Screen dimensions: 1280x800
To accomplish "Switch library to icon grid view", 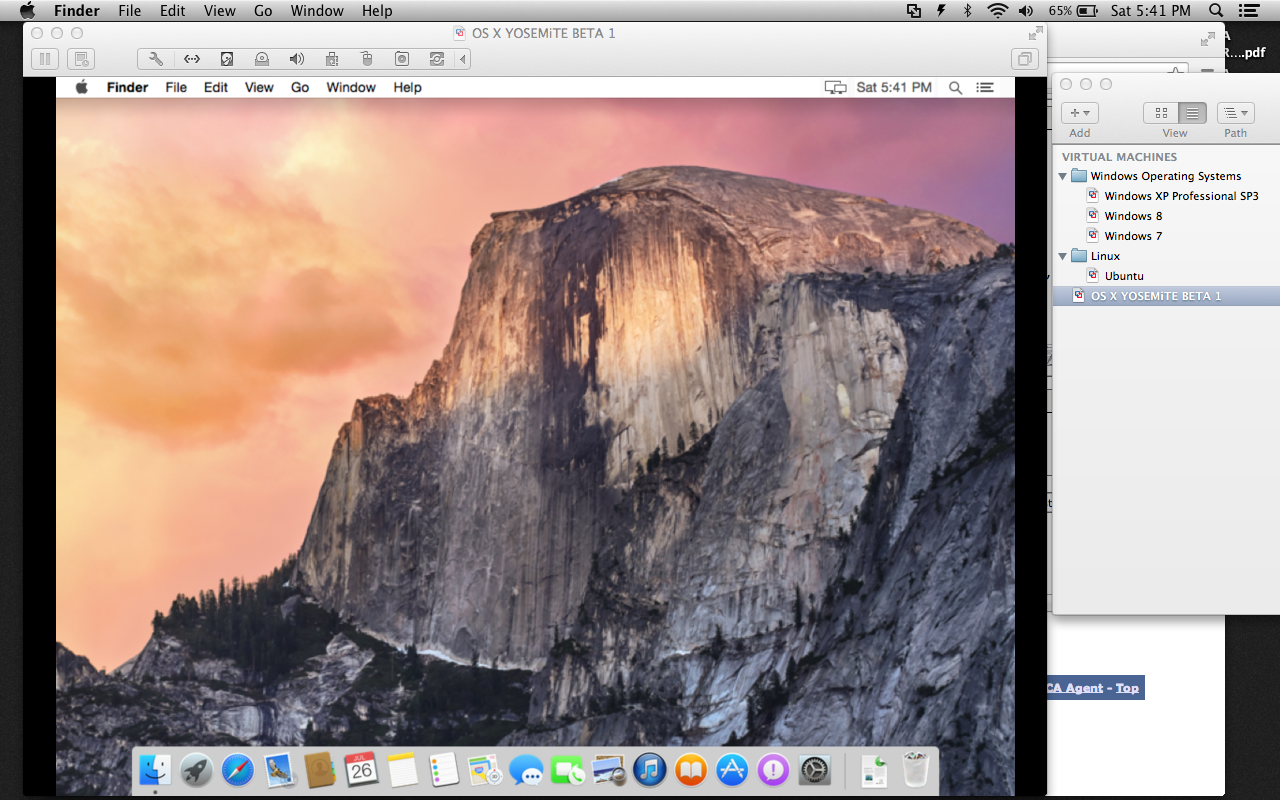I will tap(1160, 113).
